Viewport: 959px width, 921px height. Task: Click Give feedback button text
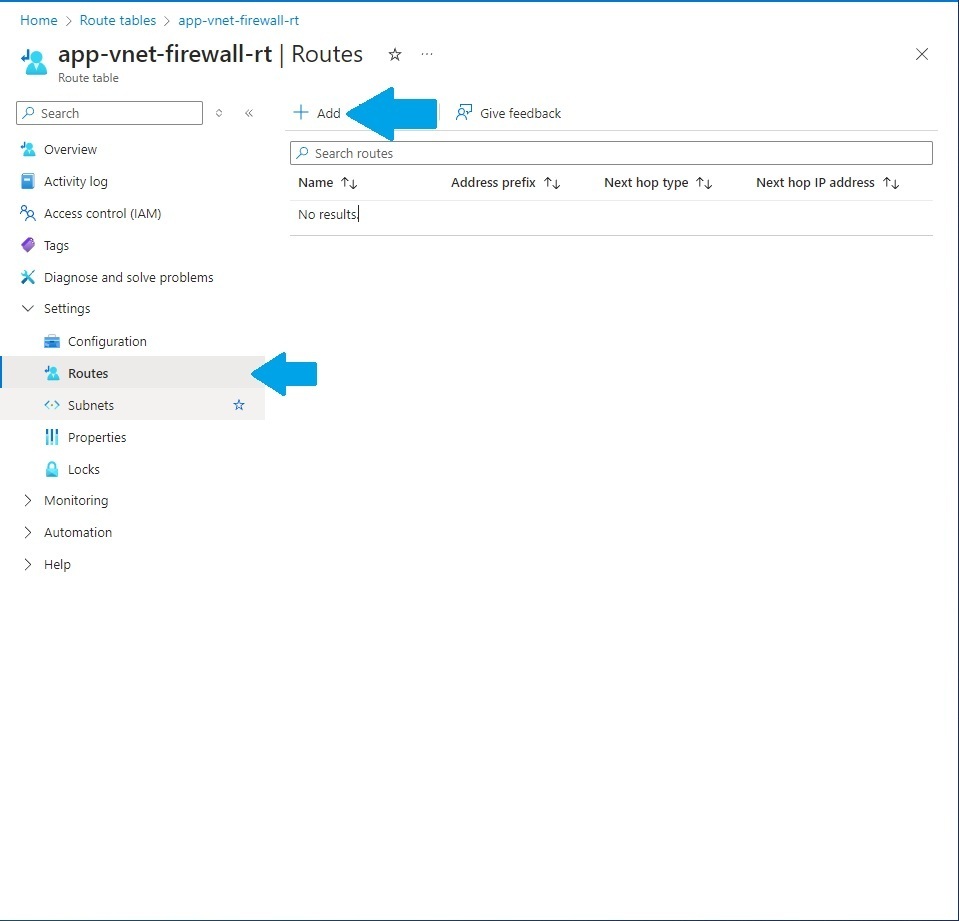click(520, 113)
